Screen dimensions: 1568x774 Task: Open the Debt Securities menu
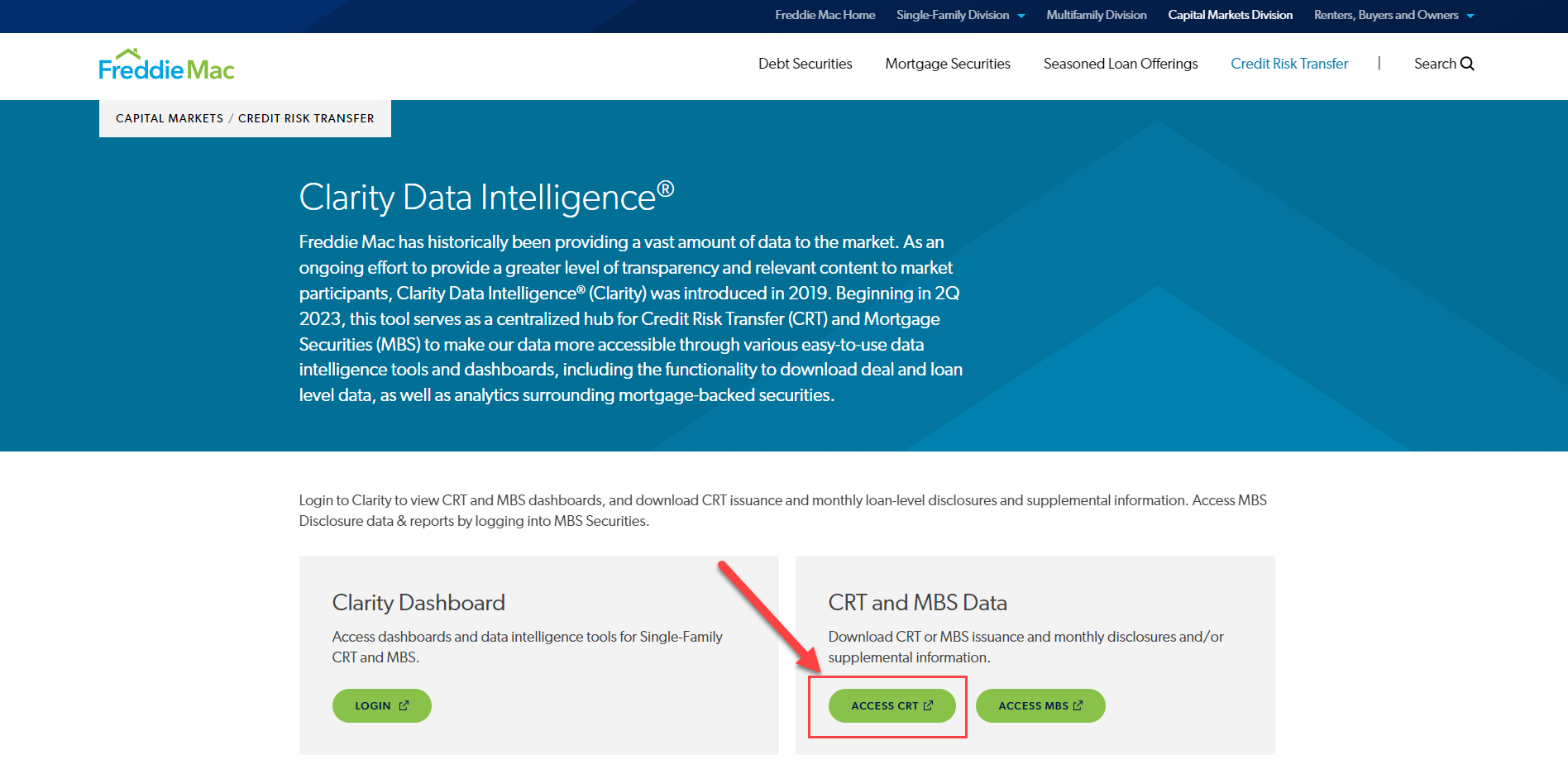click(x=805, y=64)
